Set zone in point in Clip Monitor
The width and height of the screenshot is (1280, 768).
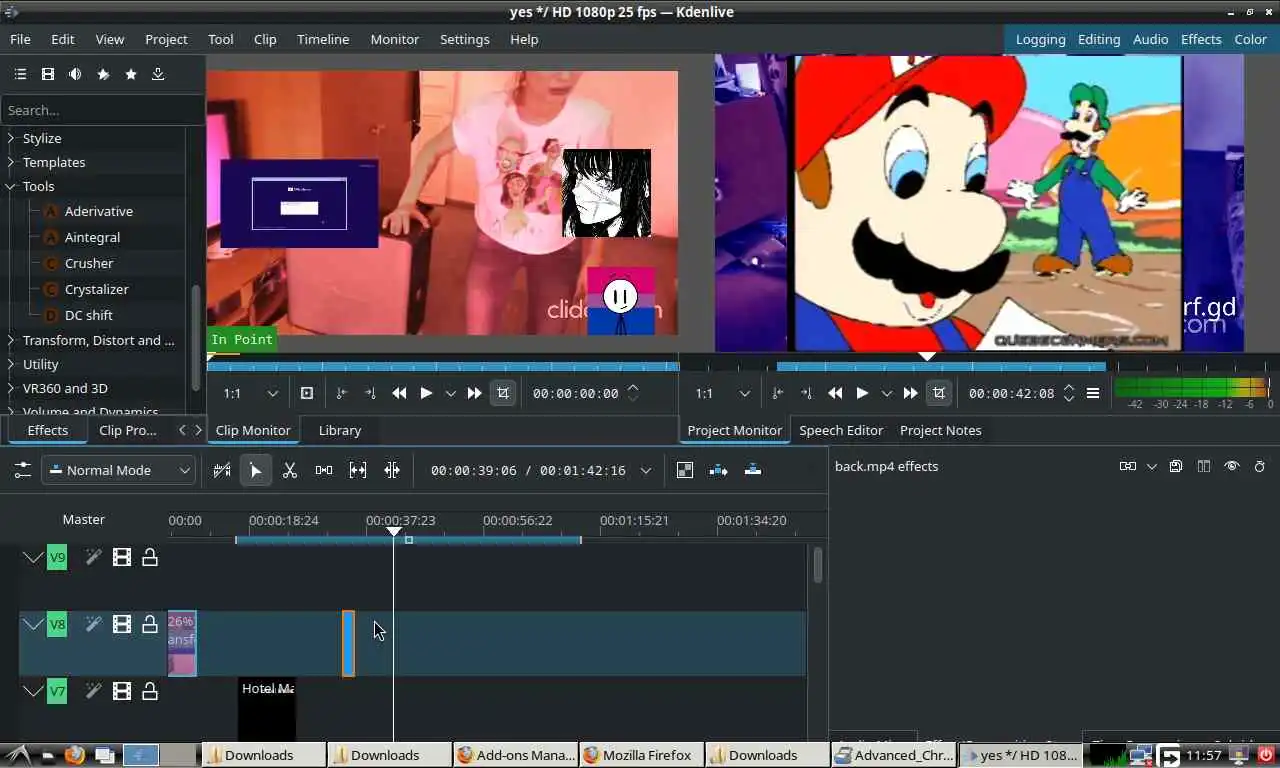click(x=341, y=393)
